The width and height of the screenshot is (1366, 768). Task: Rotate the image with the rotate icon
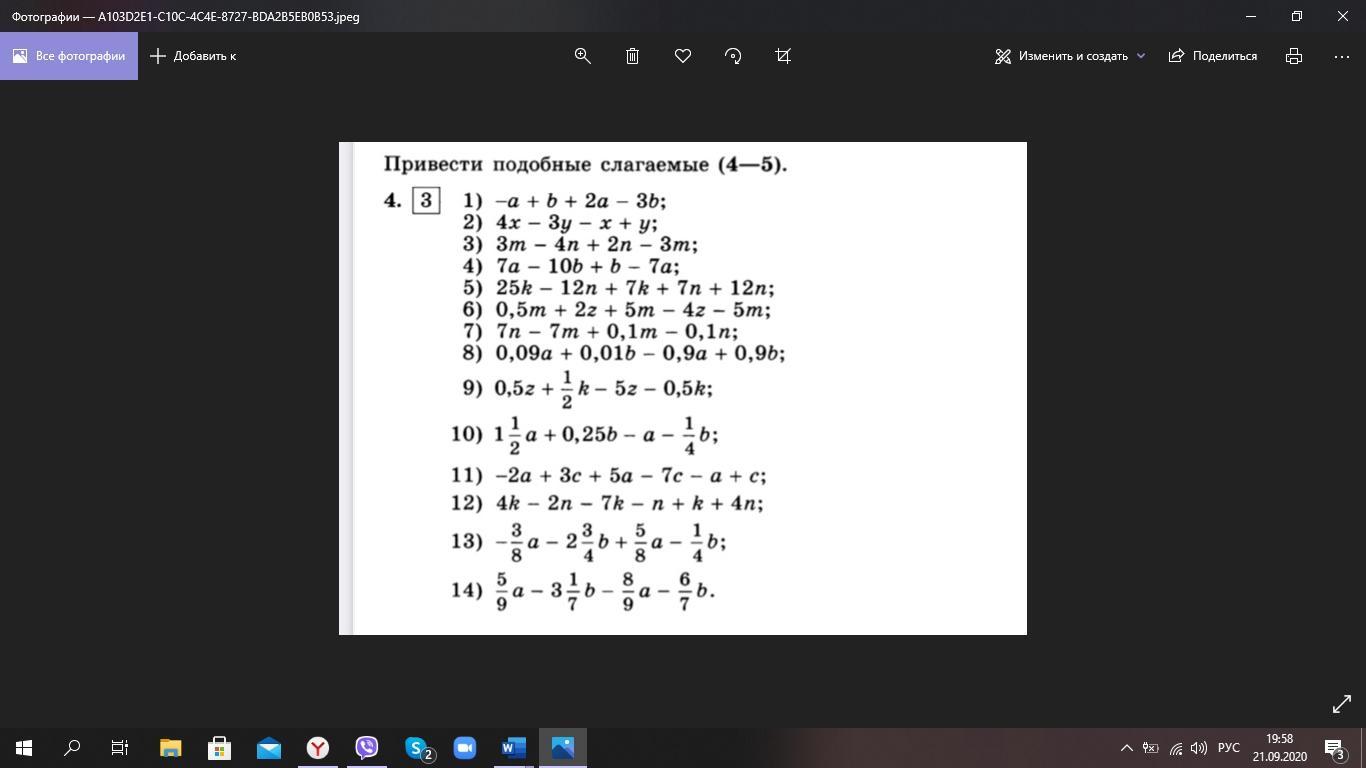point(733,56)
